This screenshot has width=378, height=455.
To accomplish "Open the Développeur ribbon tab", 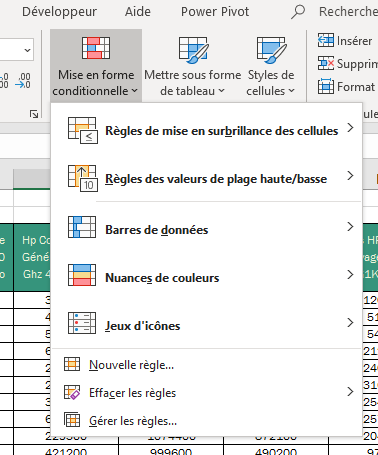I will coord(59,12).
